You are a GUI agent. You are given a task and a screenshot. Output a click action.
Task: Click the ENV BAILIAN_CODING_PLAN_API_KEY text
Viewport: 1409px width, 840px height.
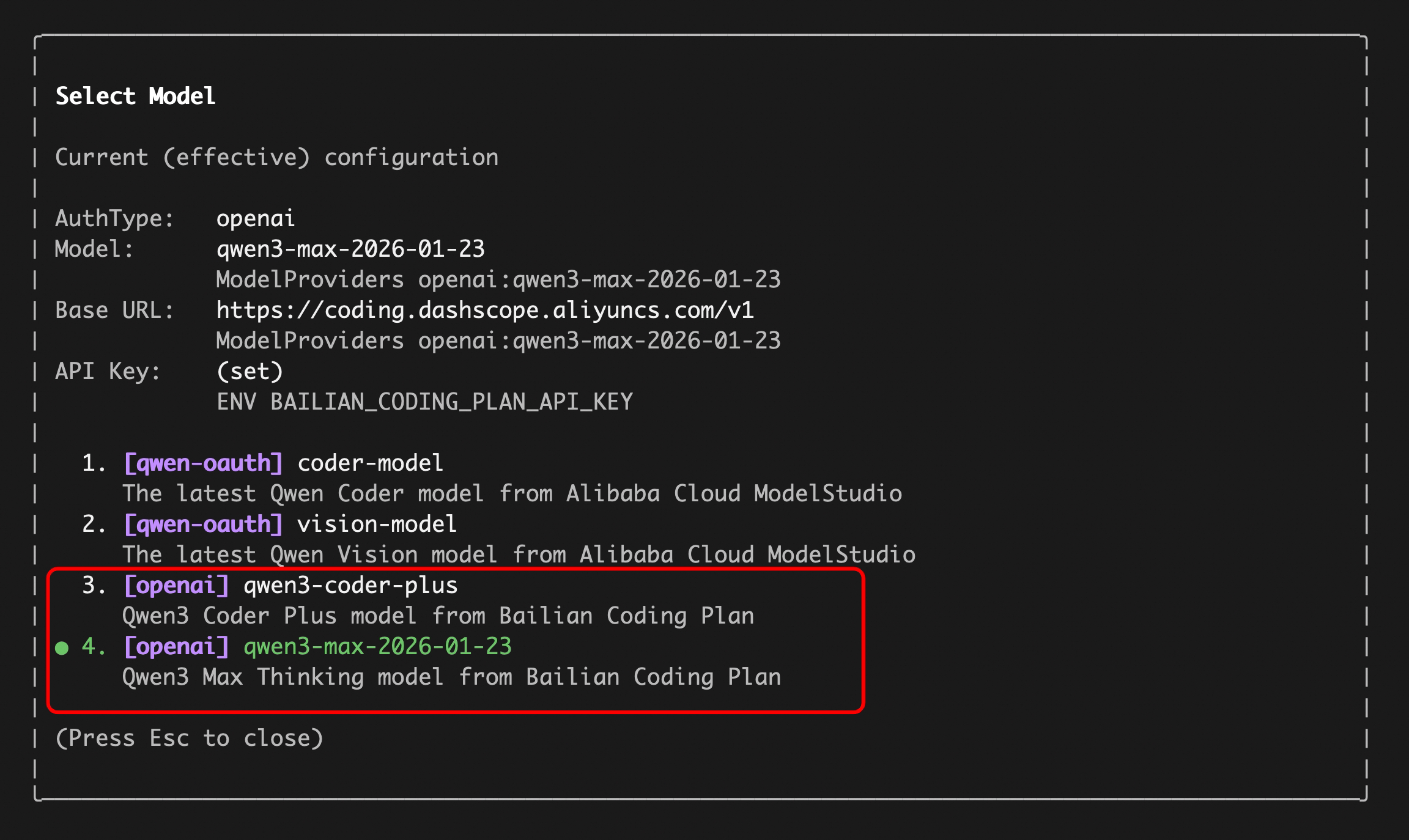pyautogui.click(x=424, y=402)
